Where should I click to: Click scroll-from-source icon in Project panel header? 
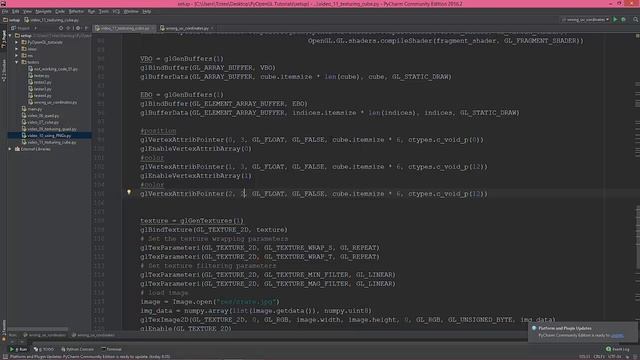(x=61, y=28)
